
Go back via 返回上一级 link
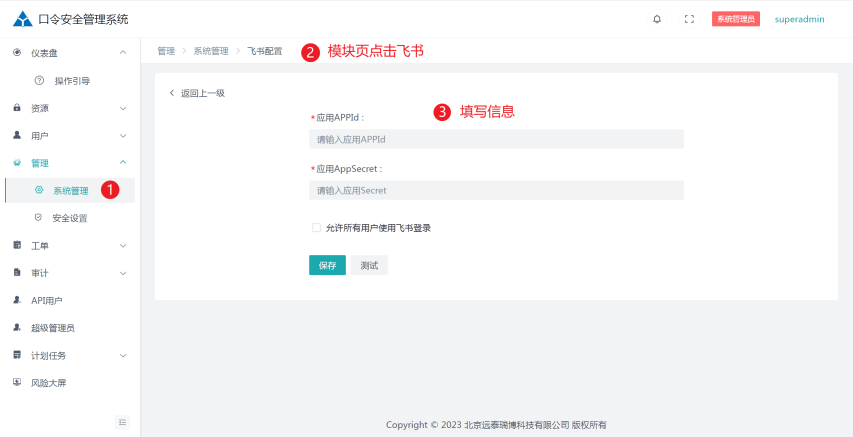click(x=197, y=93)
